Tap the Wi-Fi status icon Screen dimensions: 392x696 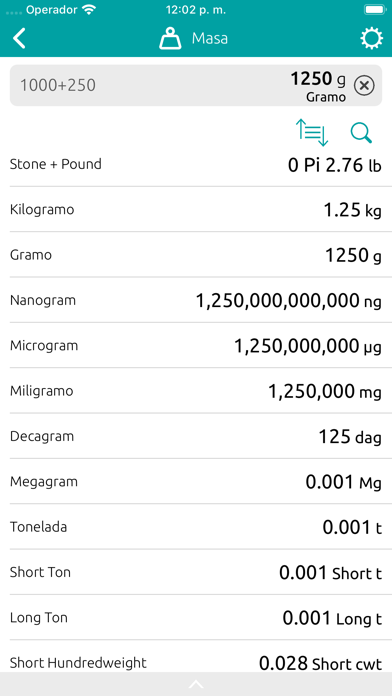click(89, 10)
